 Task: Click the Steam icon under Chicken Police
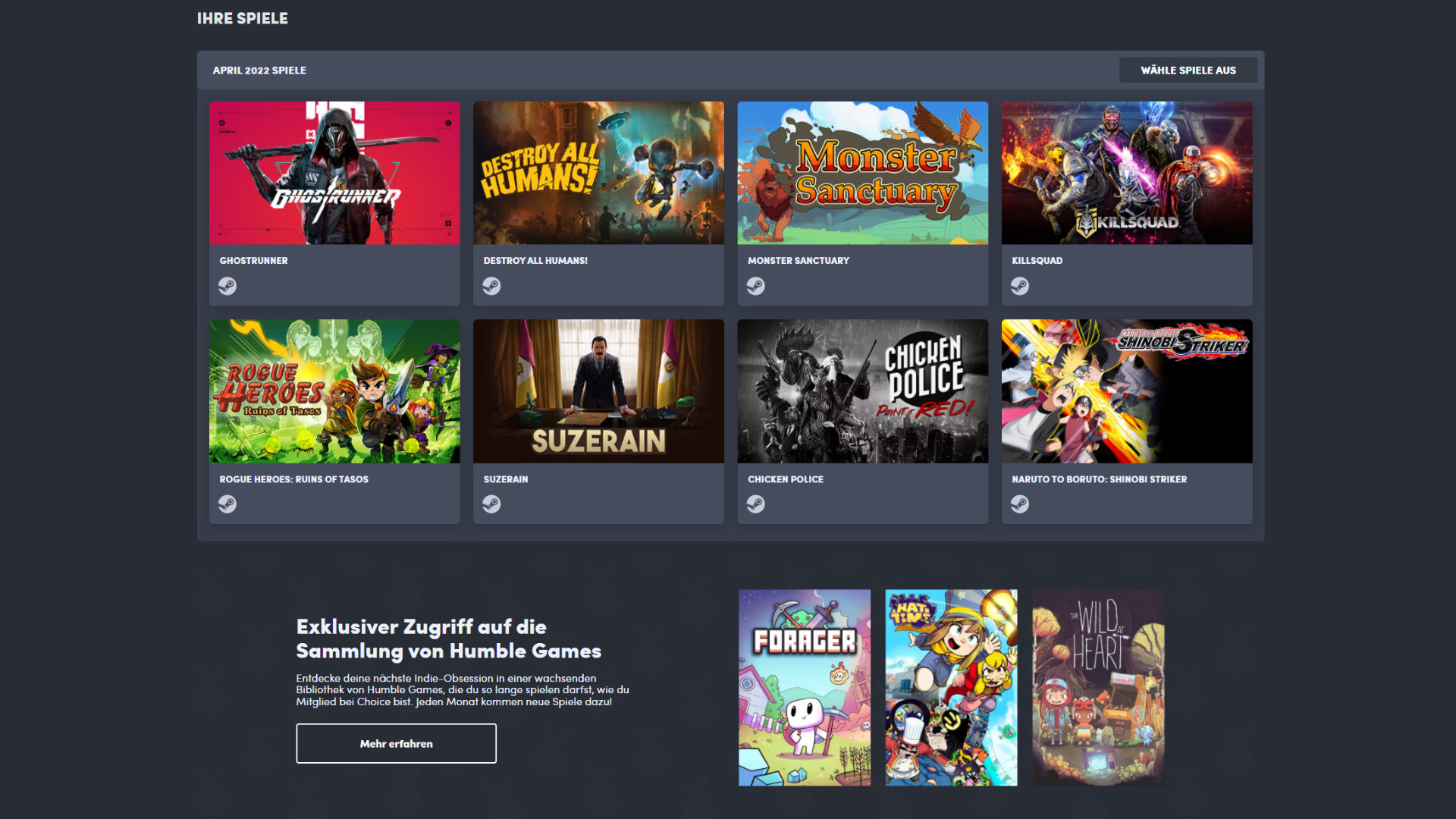(755, 504)
